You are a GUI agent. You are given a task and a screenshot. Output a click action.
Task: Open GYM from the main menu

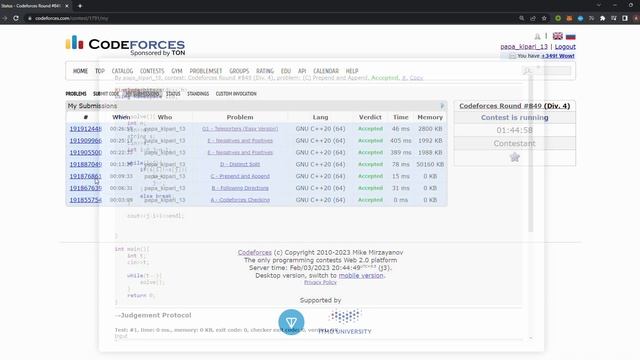click(x=177, y=71)
